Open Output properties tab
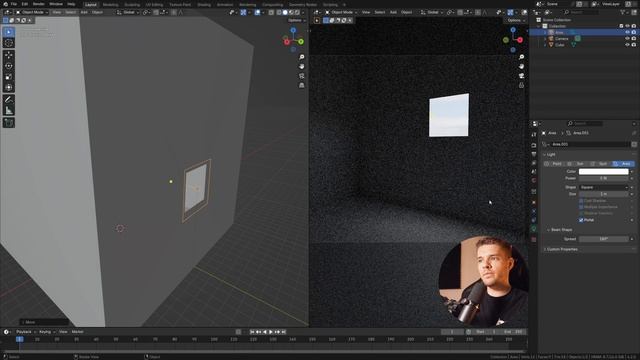Screen dimensions: 640x360 pos(534,154)
